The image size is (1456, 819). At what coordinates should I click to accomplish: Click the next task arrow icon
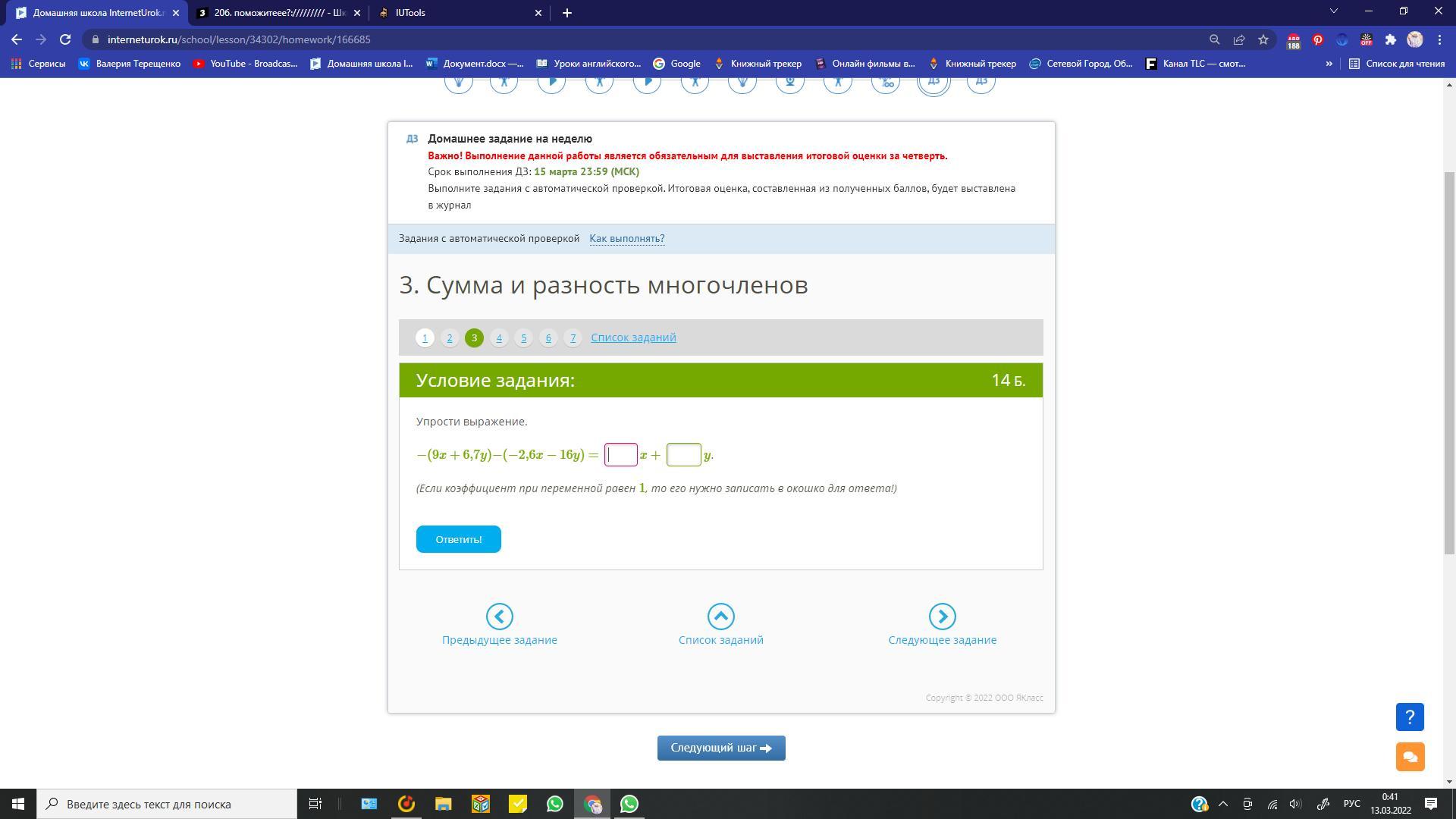942,617
